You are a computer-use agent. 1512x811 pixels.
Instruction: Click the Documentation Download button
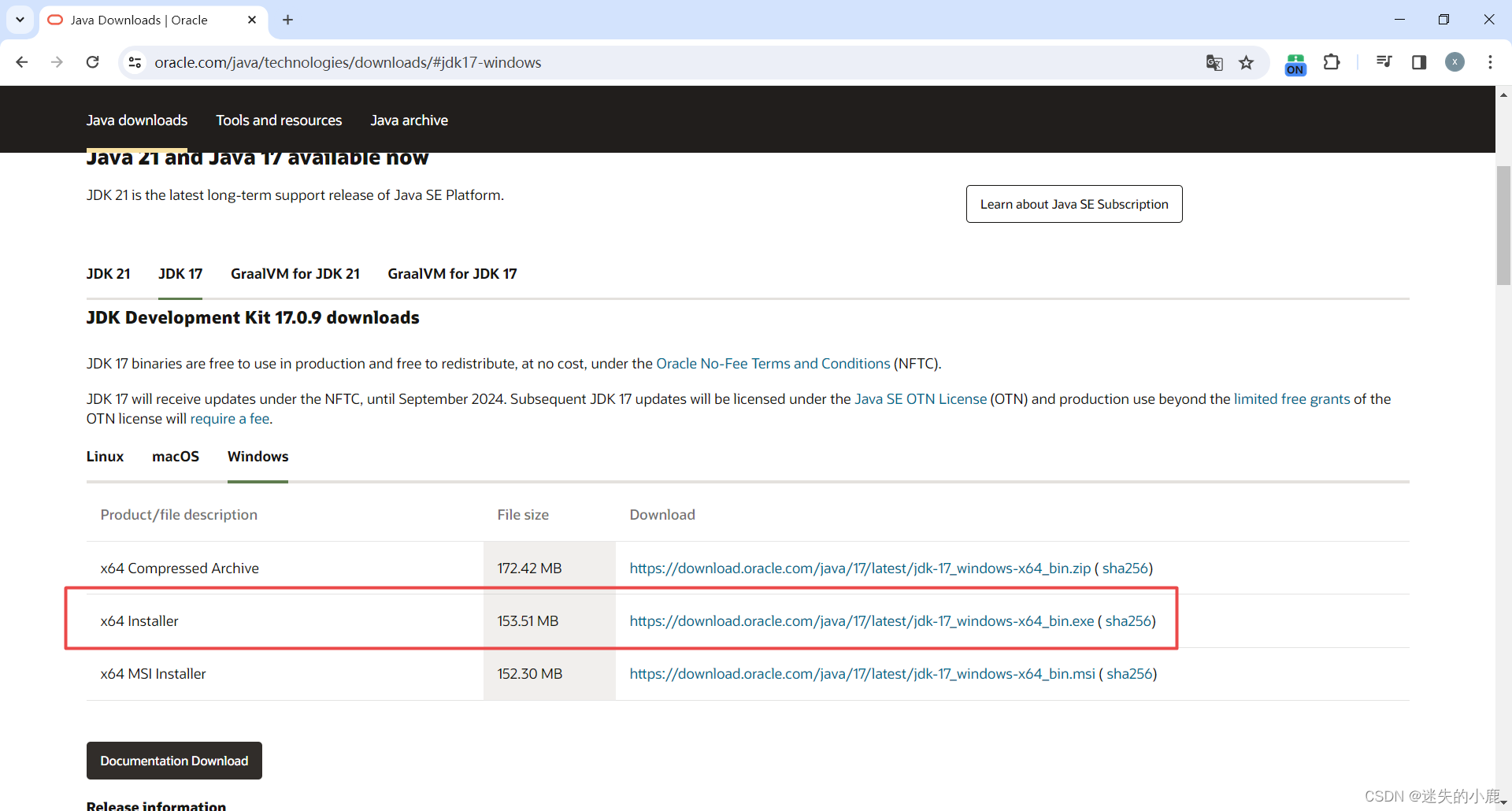pos(174,761)
